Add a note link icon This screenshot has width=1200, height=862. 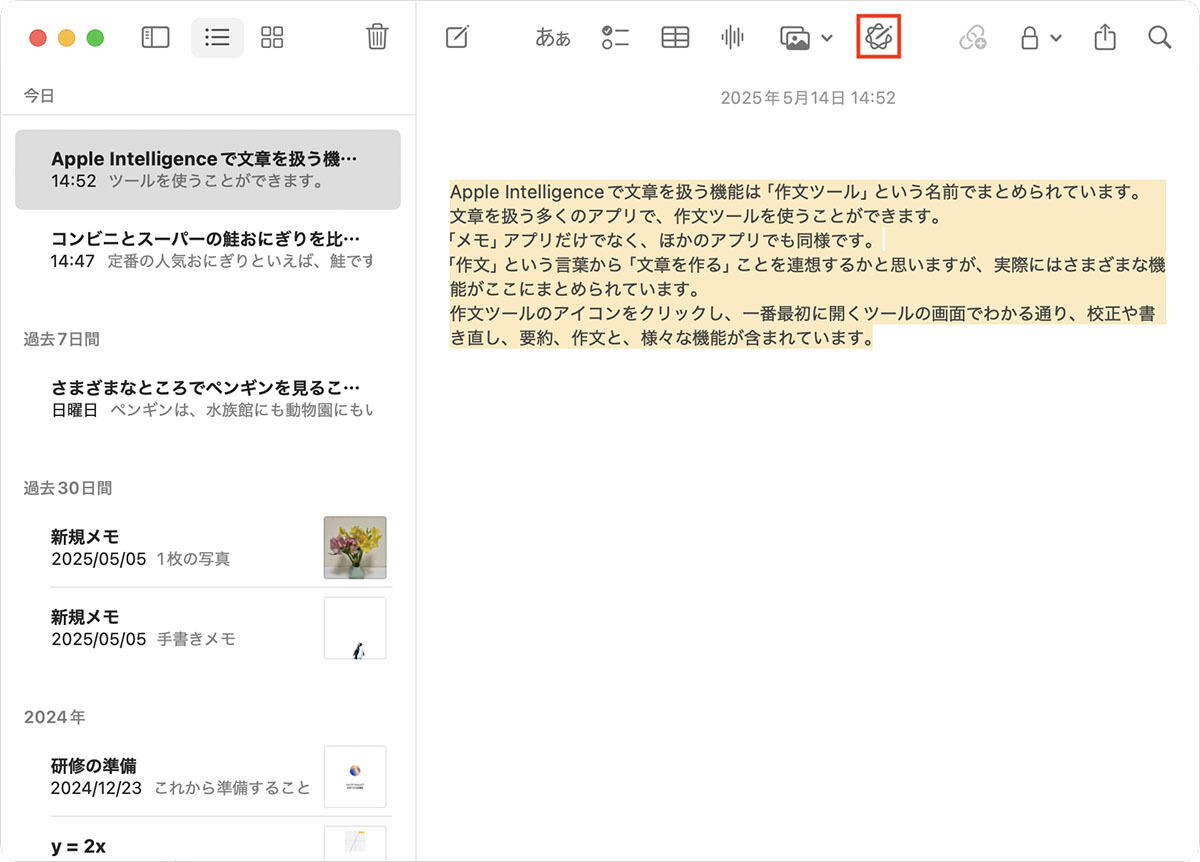[972, 38]
